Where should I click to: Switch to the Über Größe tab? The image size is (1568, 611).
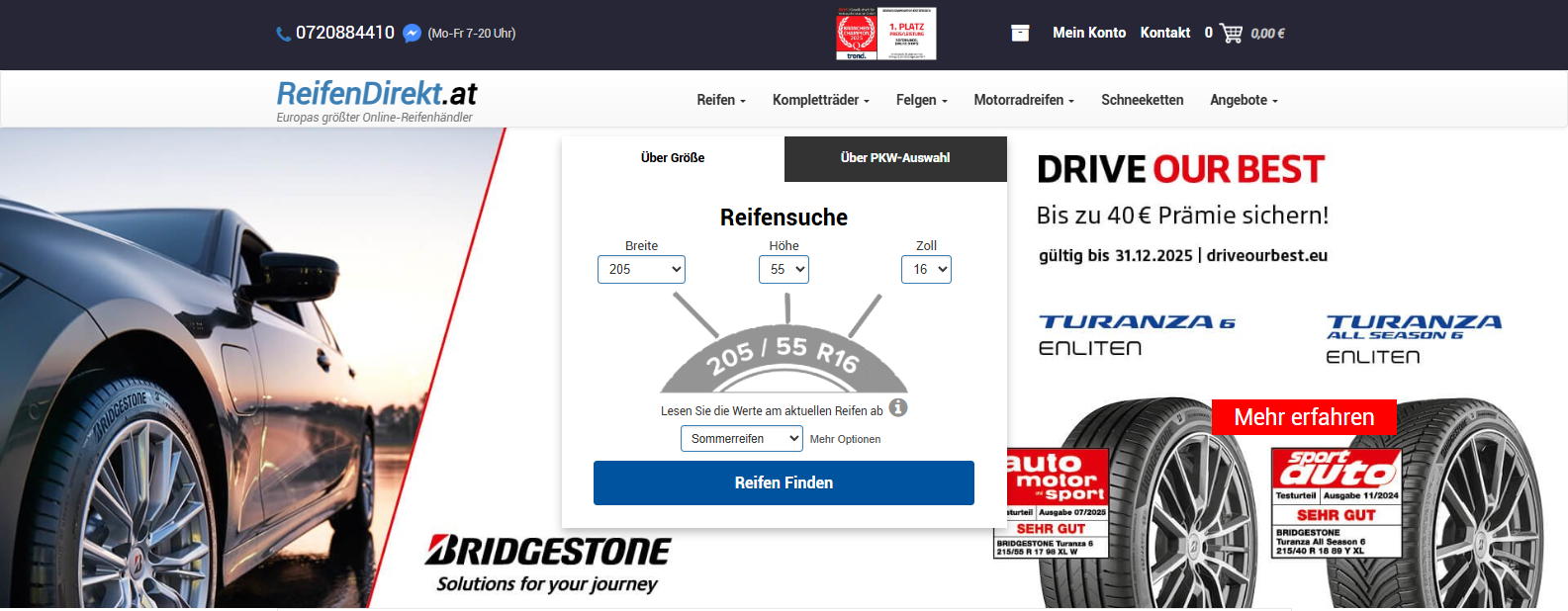673,158
